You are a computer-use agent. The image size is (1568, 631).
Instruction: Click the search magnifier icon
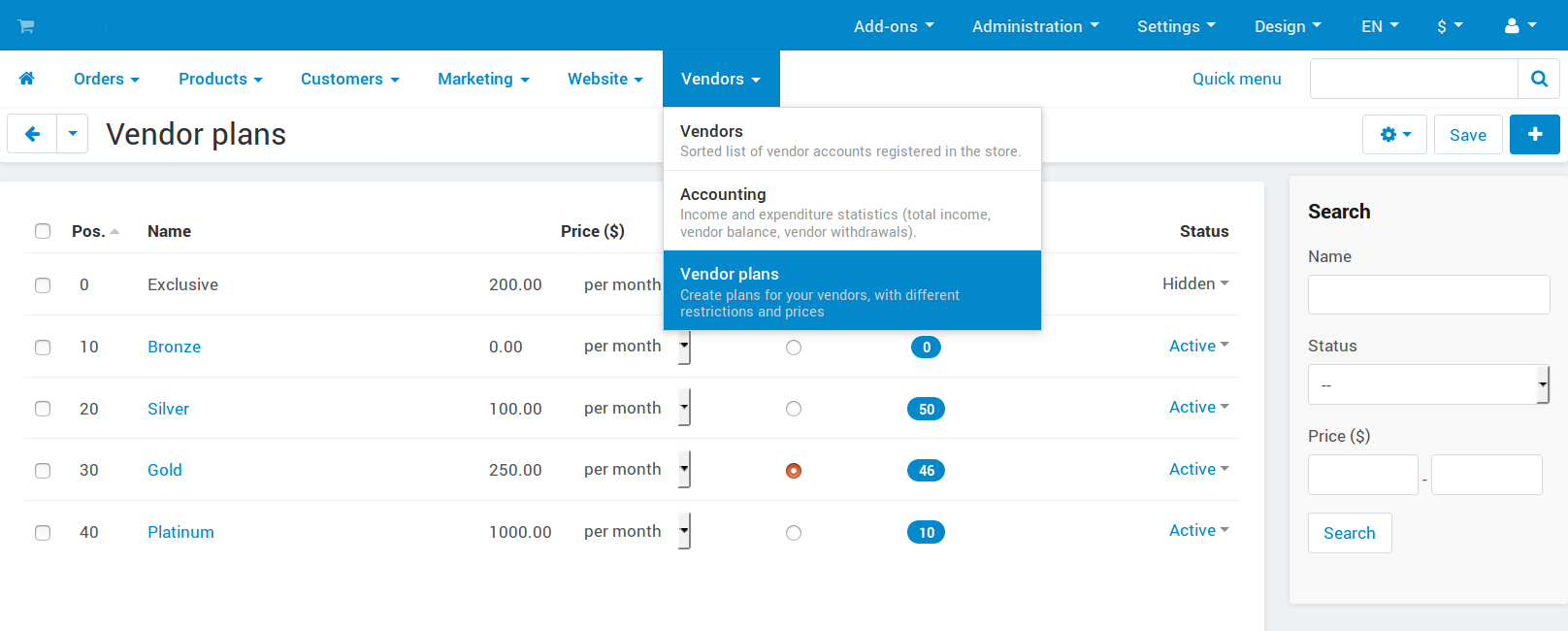1539,79
